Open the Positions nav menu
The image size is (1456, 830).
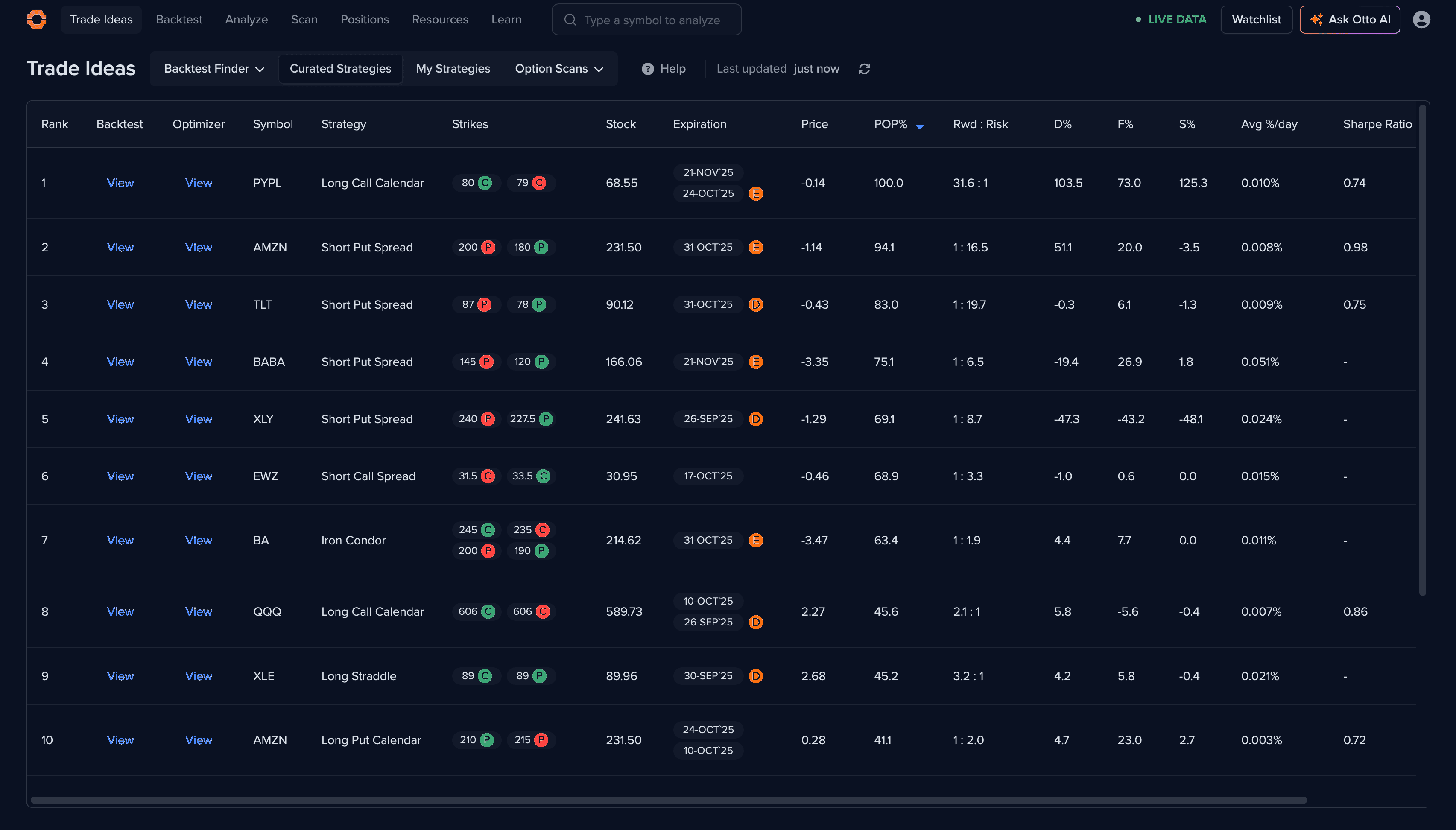point(365,19)
